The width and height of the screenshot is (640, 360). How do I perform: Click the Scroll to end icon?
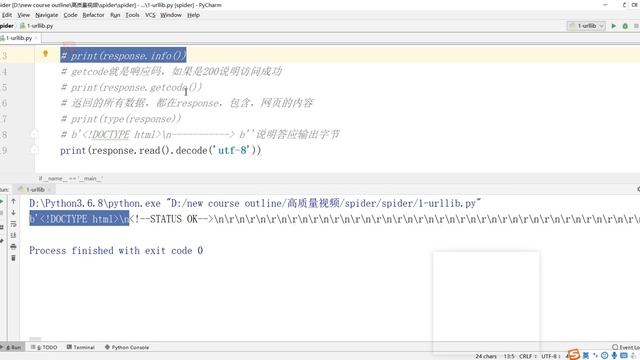pos(13,235)
